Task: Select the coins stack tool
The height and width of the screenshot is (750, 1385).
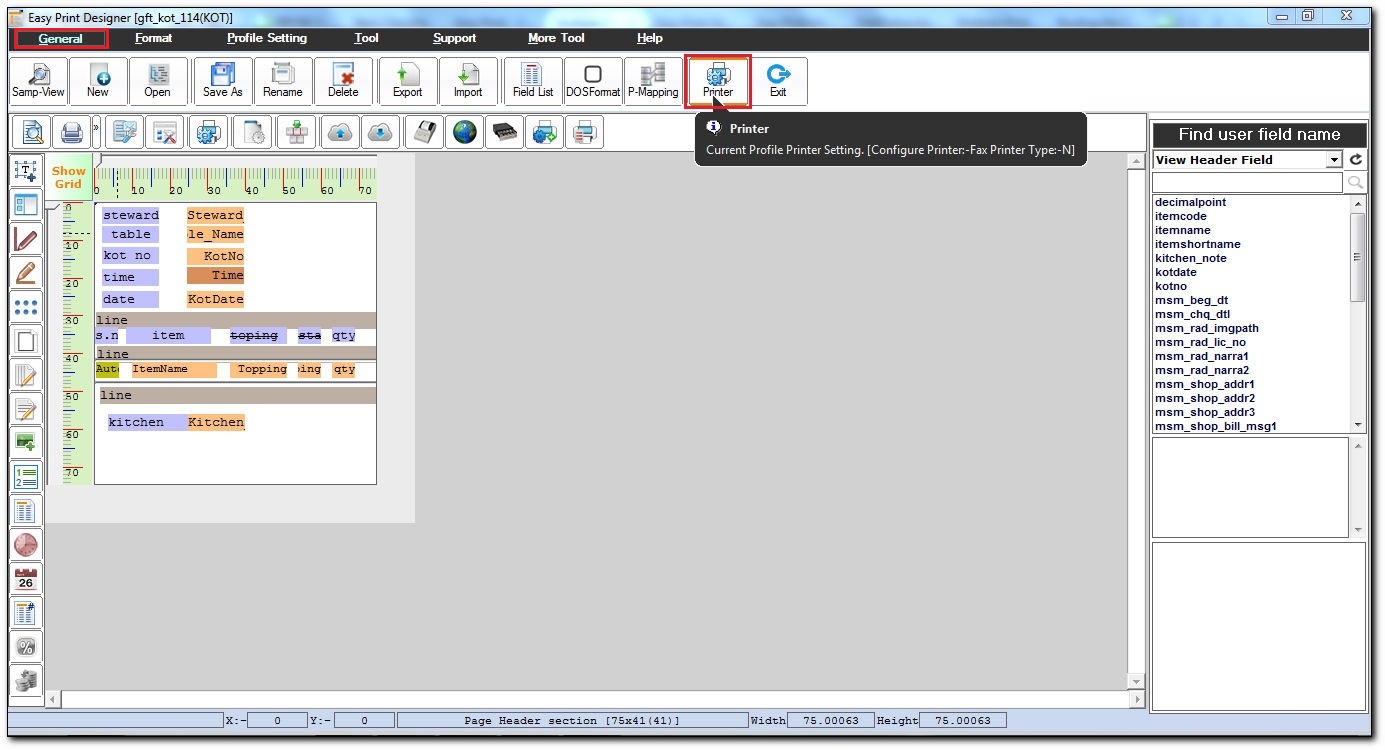Action: click(x=26, y=681)
